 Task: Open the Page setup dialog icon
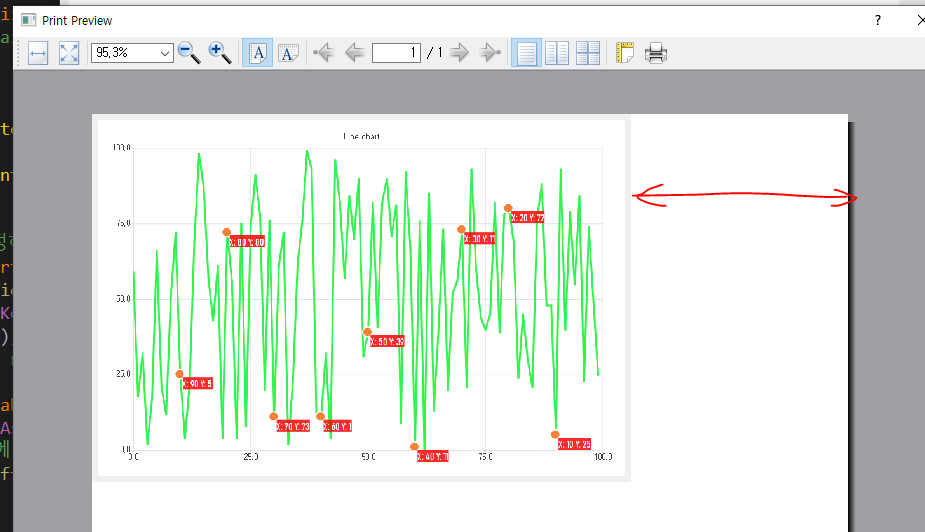pyautogui.click(x=626, y=53)
